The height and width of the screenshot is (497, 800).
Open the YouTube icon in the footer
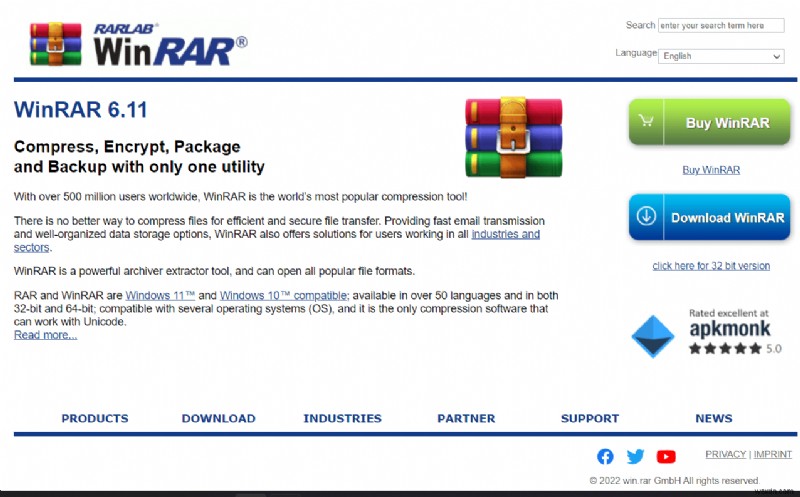666,457
